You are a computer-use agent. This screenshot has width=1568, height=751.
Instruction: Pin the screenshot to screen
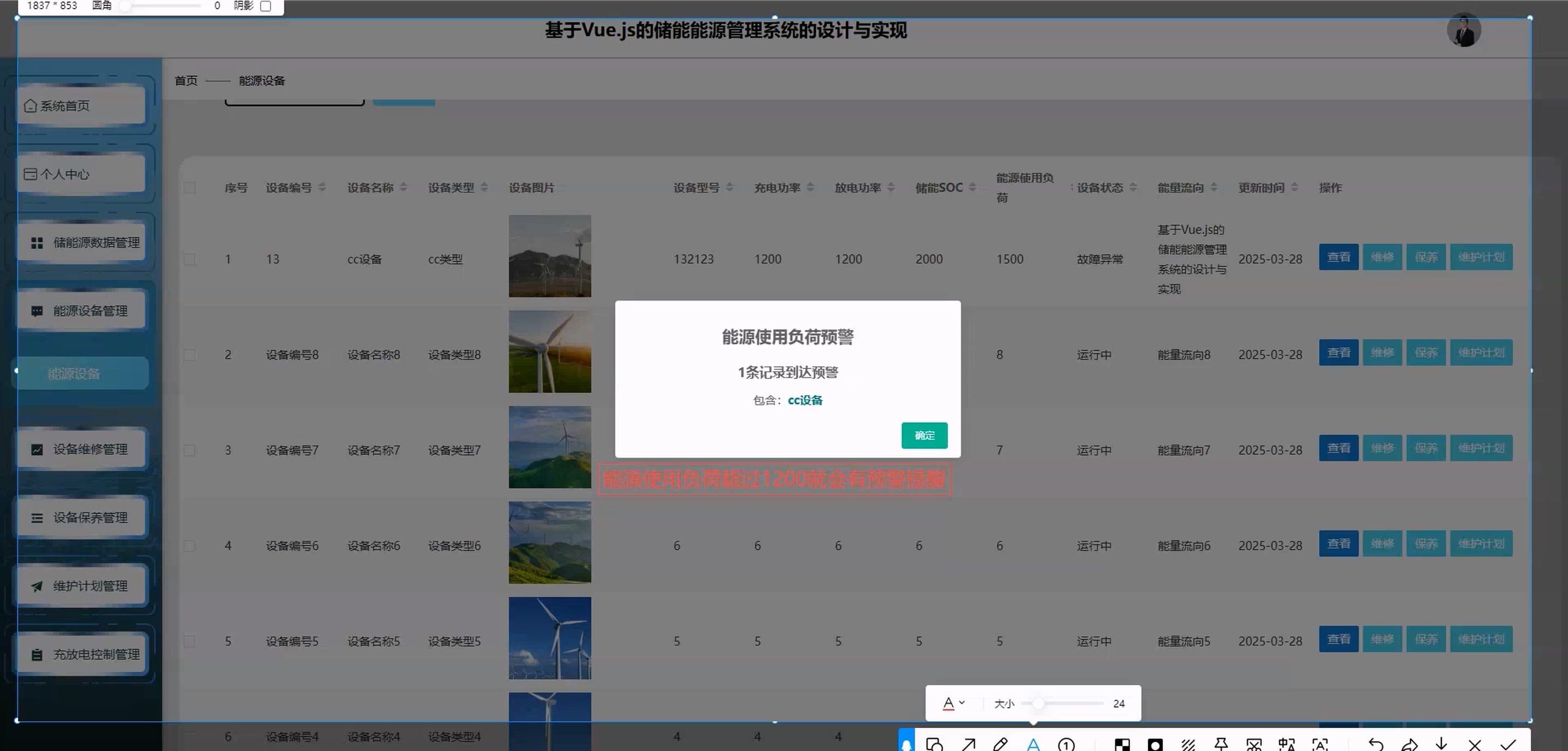pos(1220,744)
